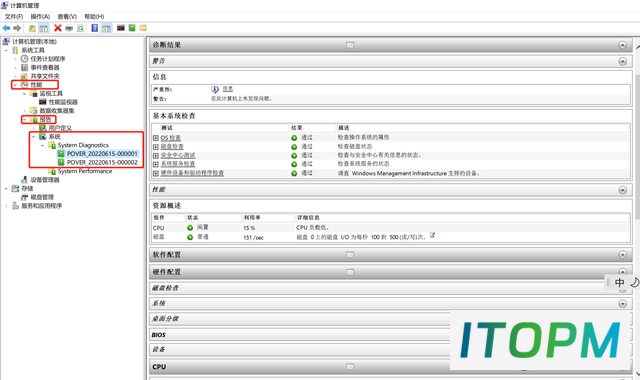The height and width of the screenshot is (380, 640).
Task: Toggle the Show/Hide Console Tree toolbar icon
Action: (44, 28)
